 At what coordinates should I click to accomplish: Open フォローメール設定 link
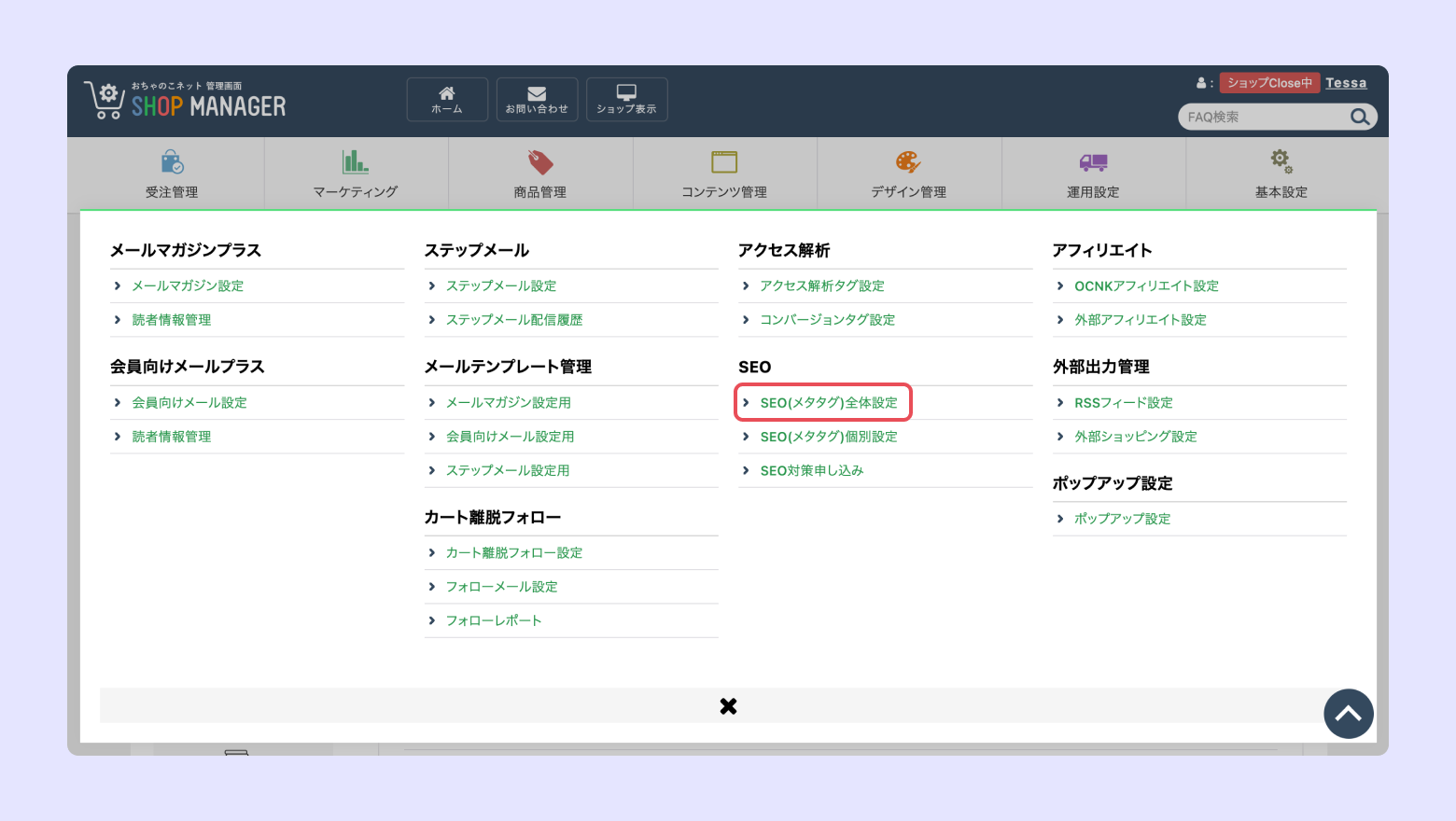pyautogui.click(x=502, y=587)
